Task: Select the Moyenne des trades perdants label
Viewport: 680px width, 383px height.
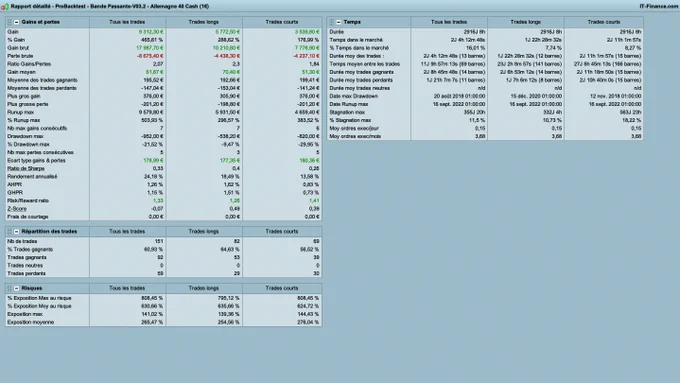Action: [x=42, y=88]
